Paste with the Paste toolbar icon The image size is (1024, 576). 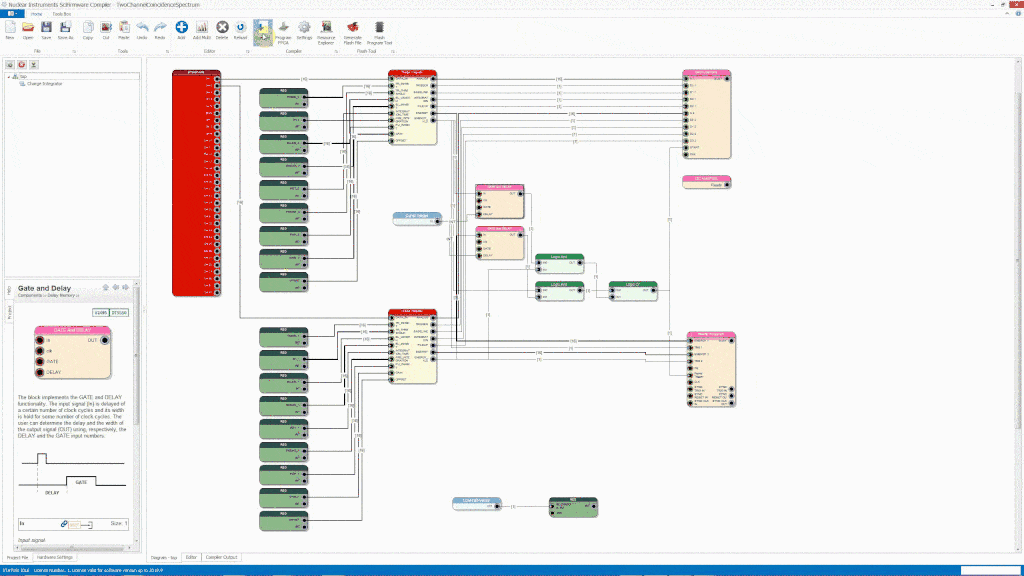[x=124, y=30]
